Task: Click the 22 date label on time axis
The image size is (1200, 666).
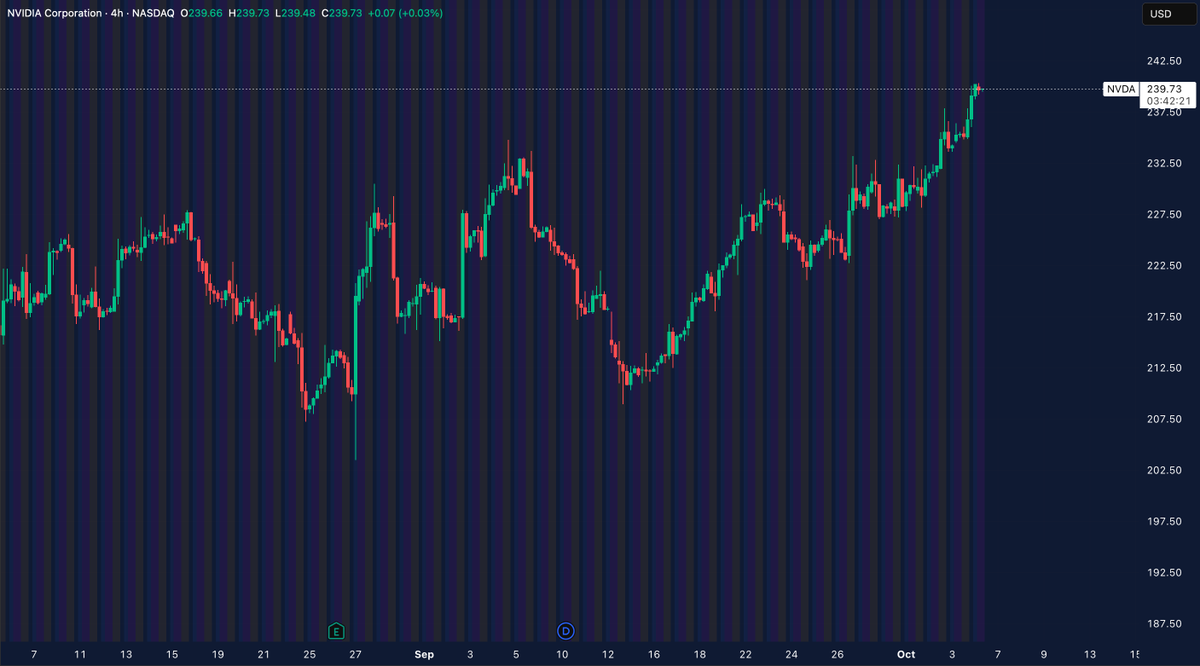Action: pyautogui.click(x=746, y=654)
